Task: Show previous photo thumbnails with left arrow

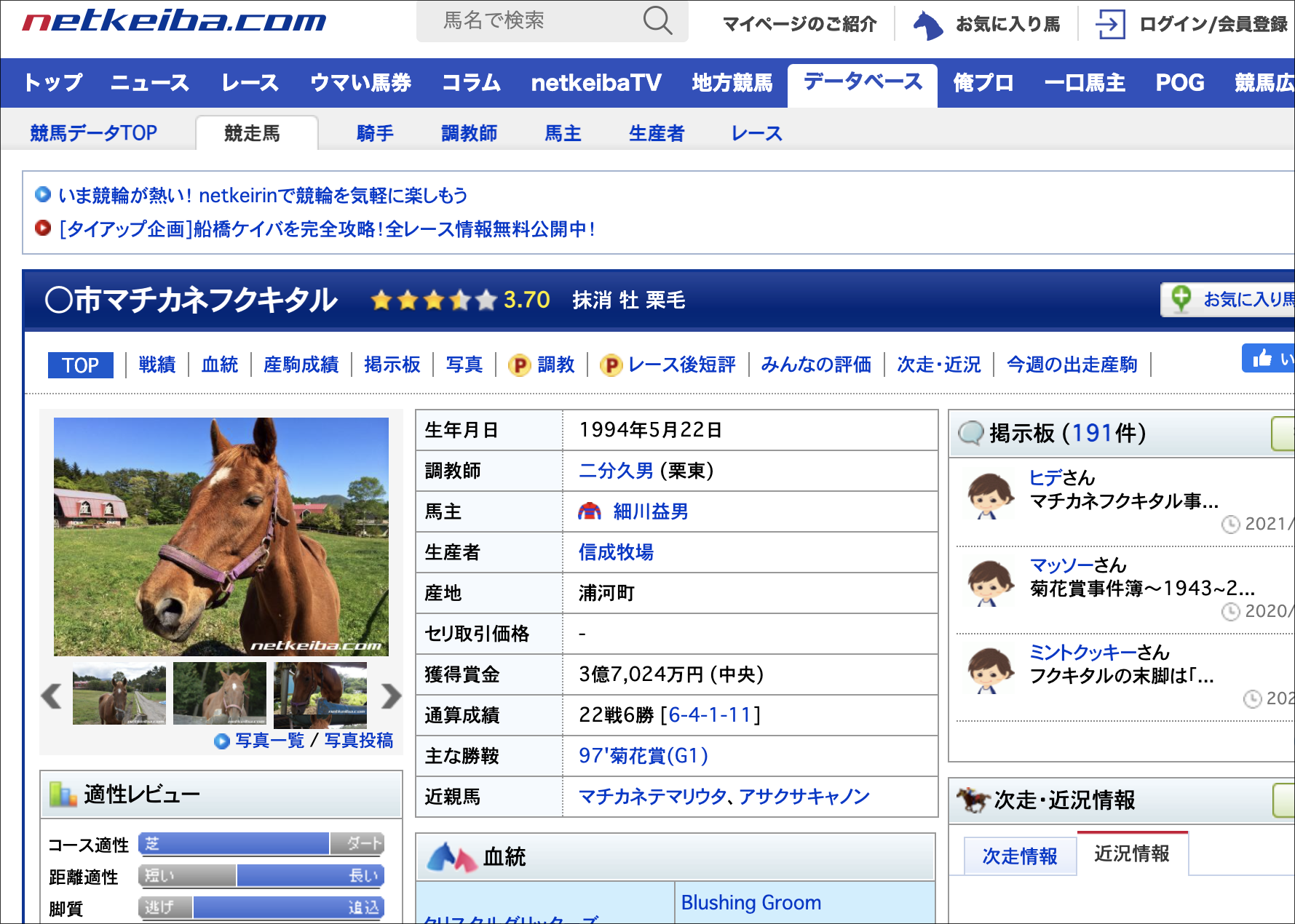Action: (52, 696)
